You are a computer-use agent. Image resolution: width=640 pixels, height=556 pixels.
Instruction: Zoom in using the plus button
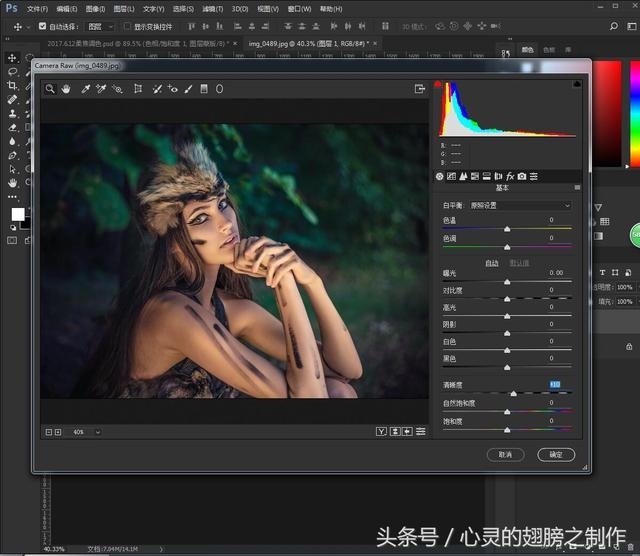pyautogui.click(x=58, y=432)
